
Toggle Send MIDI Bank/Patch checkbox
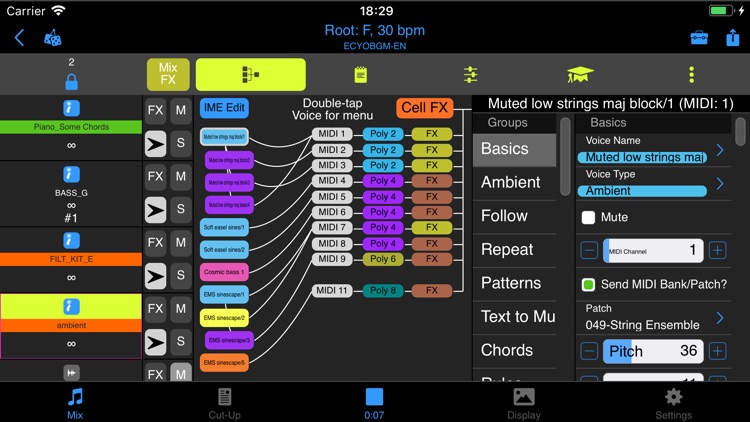point(588,285)
